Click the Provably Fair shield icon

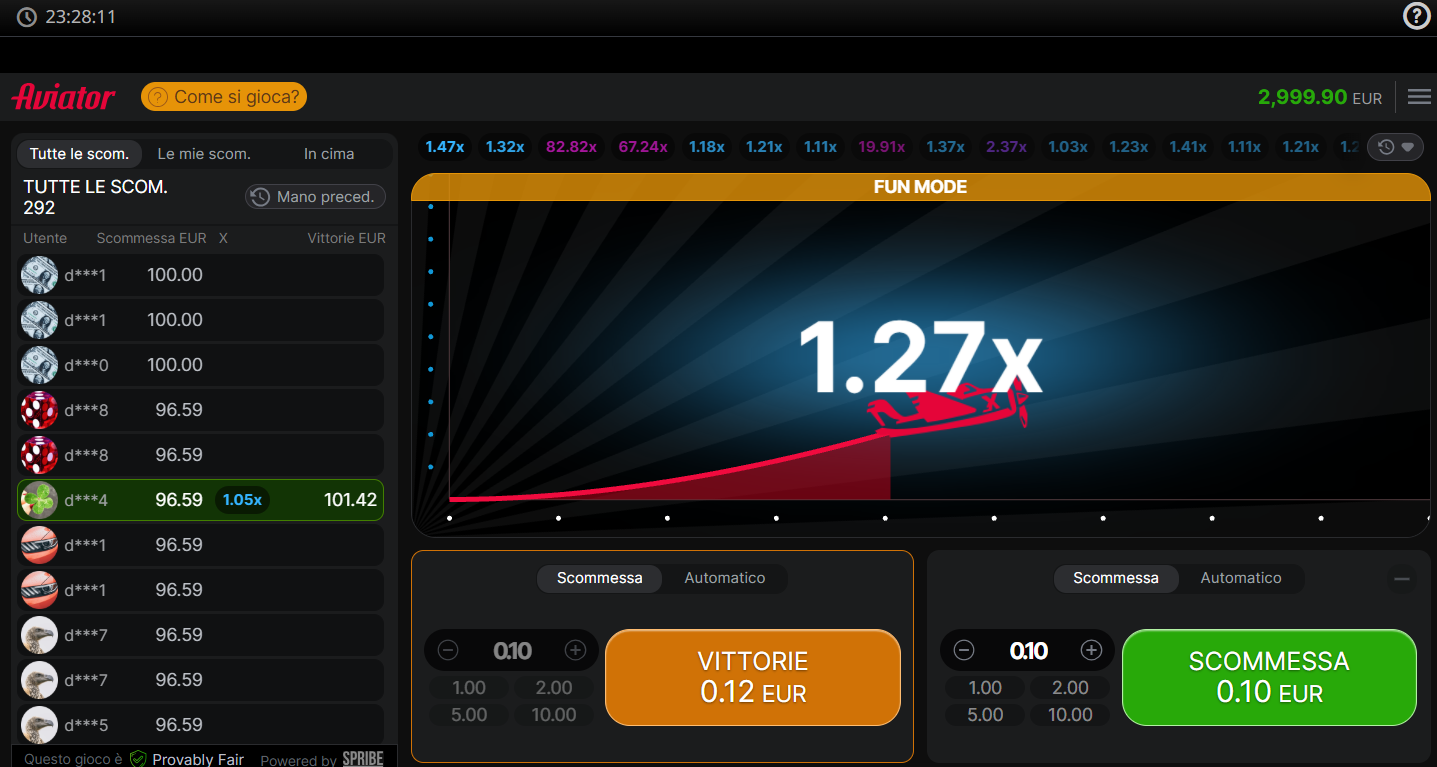click(138, 759)
